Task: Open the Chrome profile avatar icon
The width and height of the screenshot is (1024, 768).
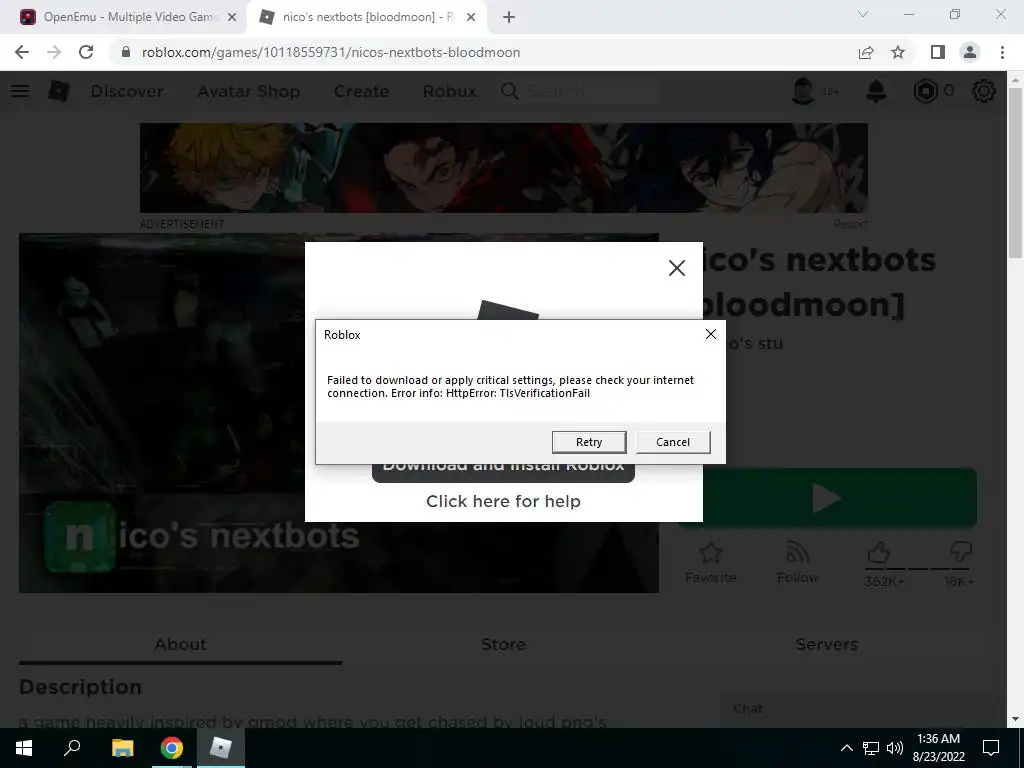Action: 970,52
